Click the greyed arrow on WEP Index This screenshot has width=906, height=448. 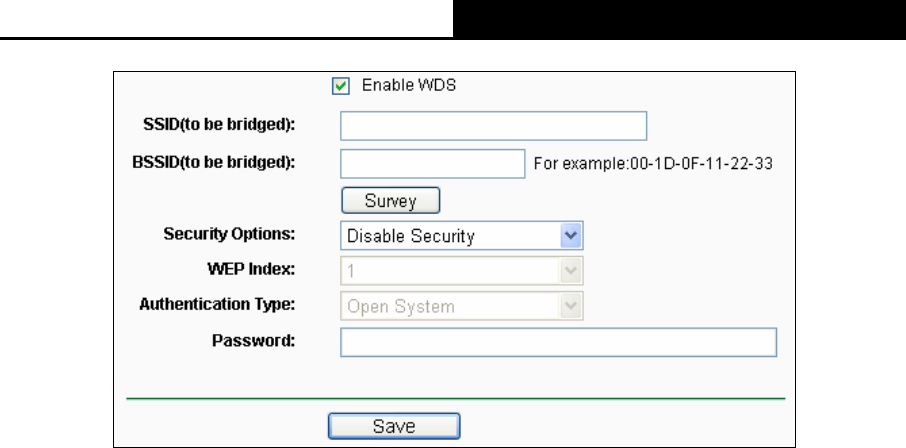pyautogui.click(x=571, y=271)
